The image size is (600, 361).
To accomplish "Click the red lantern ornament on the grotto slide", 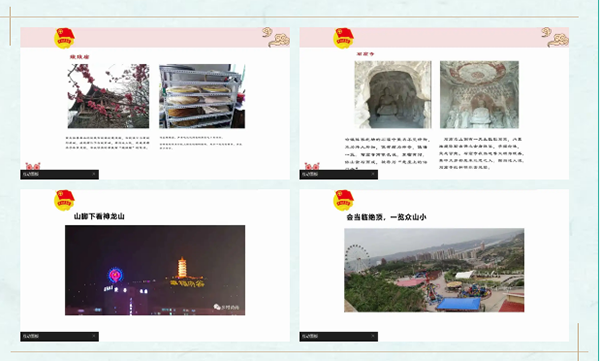I will click(312, 166).
